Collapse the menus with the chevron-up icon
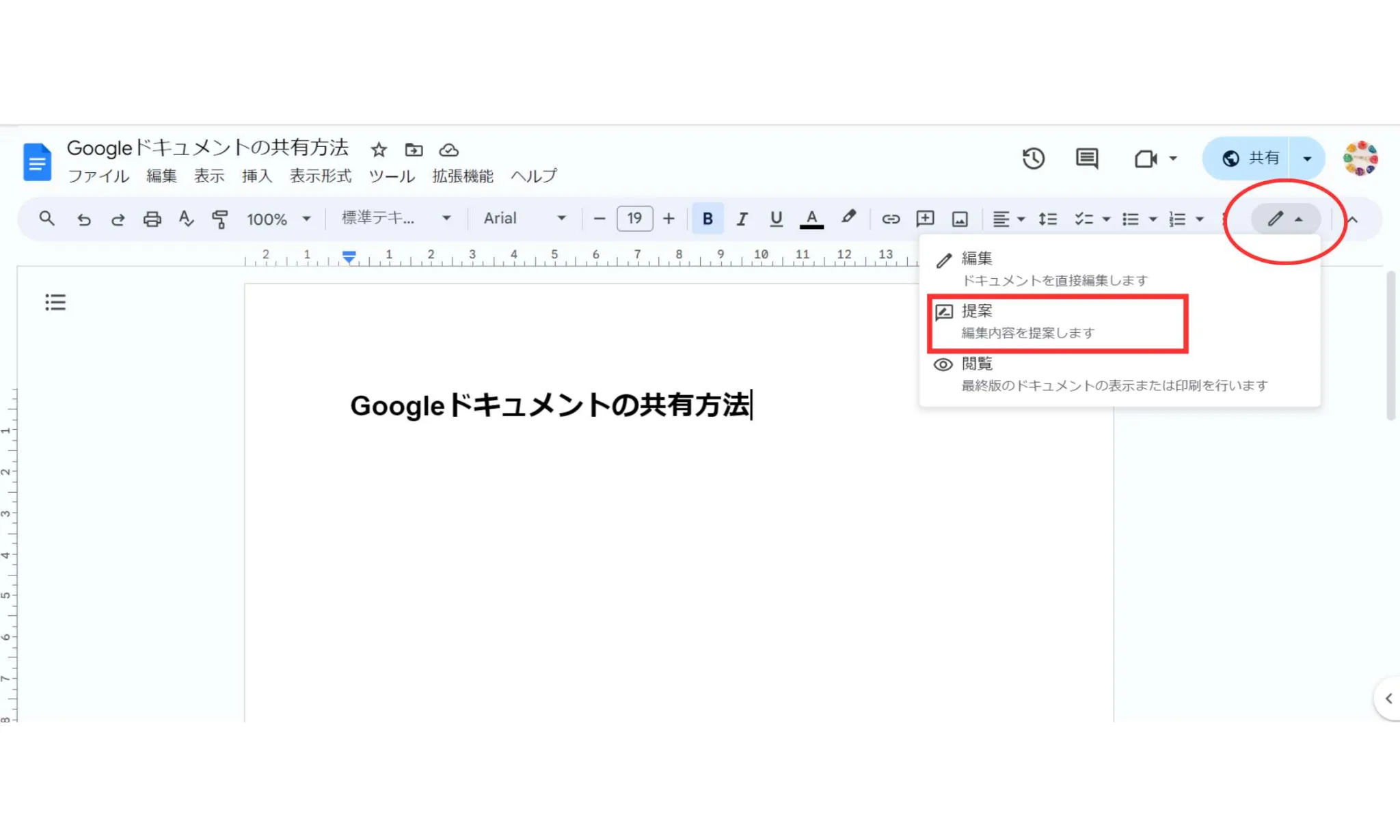This screenshot has height=840, width=1400. 1352,219
